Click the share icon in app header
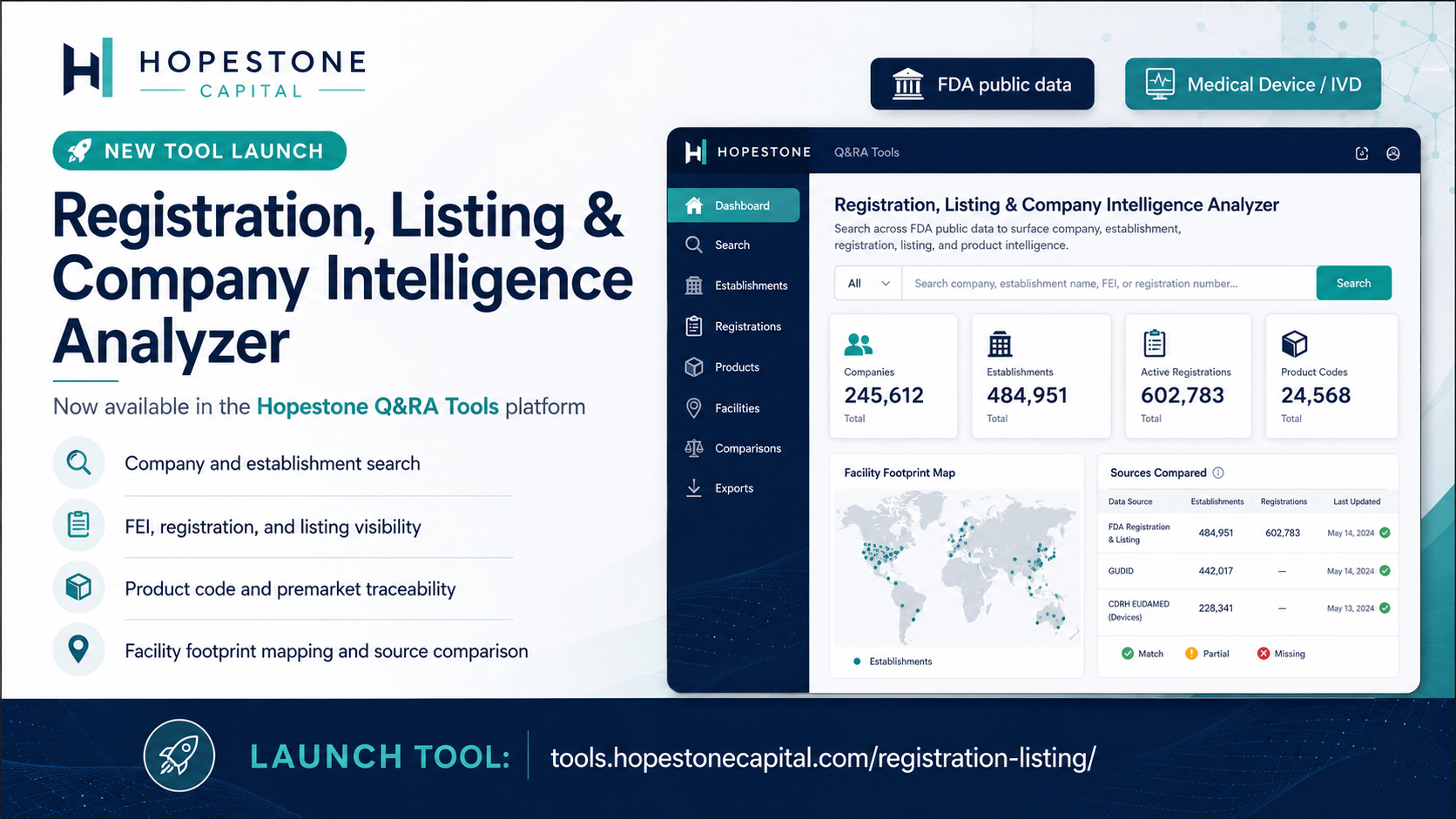1456x819 pixels. click(x=1362, y=153)
